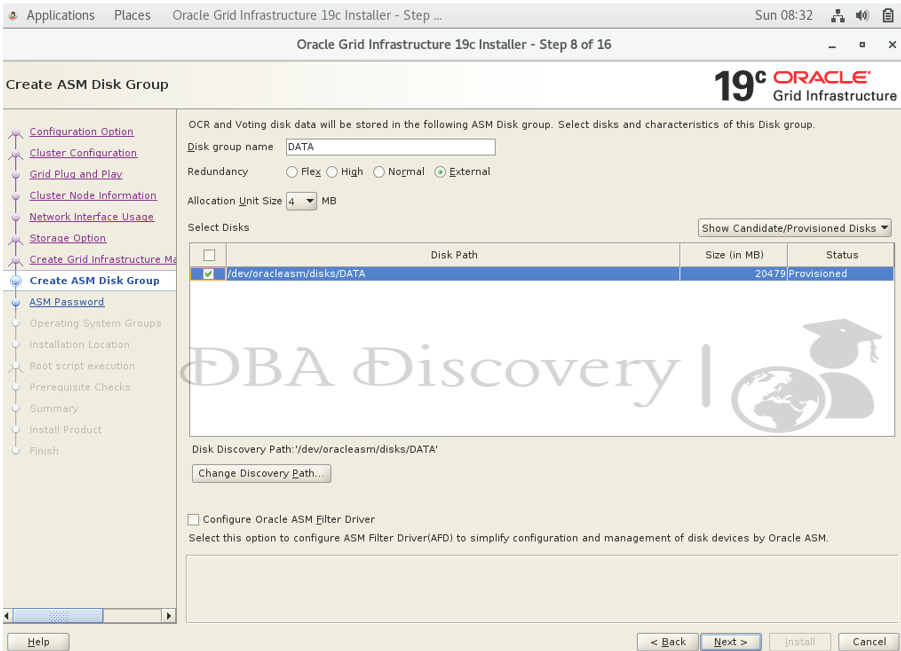901x651 pixels.
Task: Click the 20479 size cell
Action: point(734,274)
